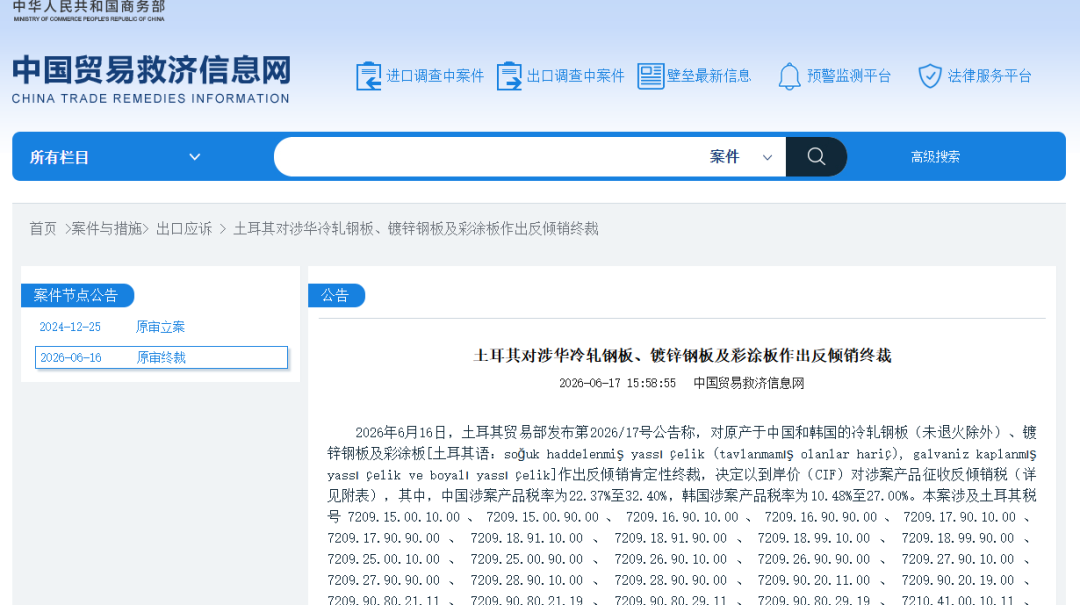Image resolution: width=1080 pixels, height=605 pixels.
Task: Click the 中华人民共和国商务部 ministry logo
Action: 89,11
